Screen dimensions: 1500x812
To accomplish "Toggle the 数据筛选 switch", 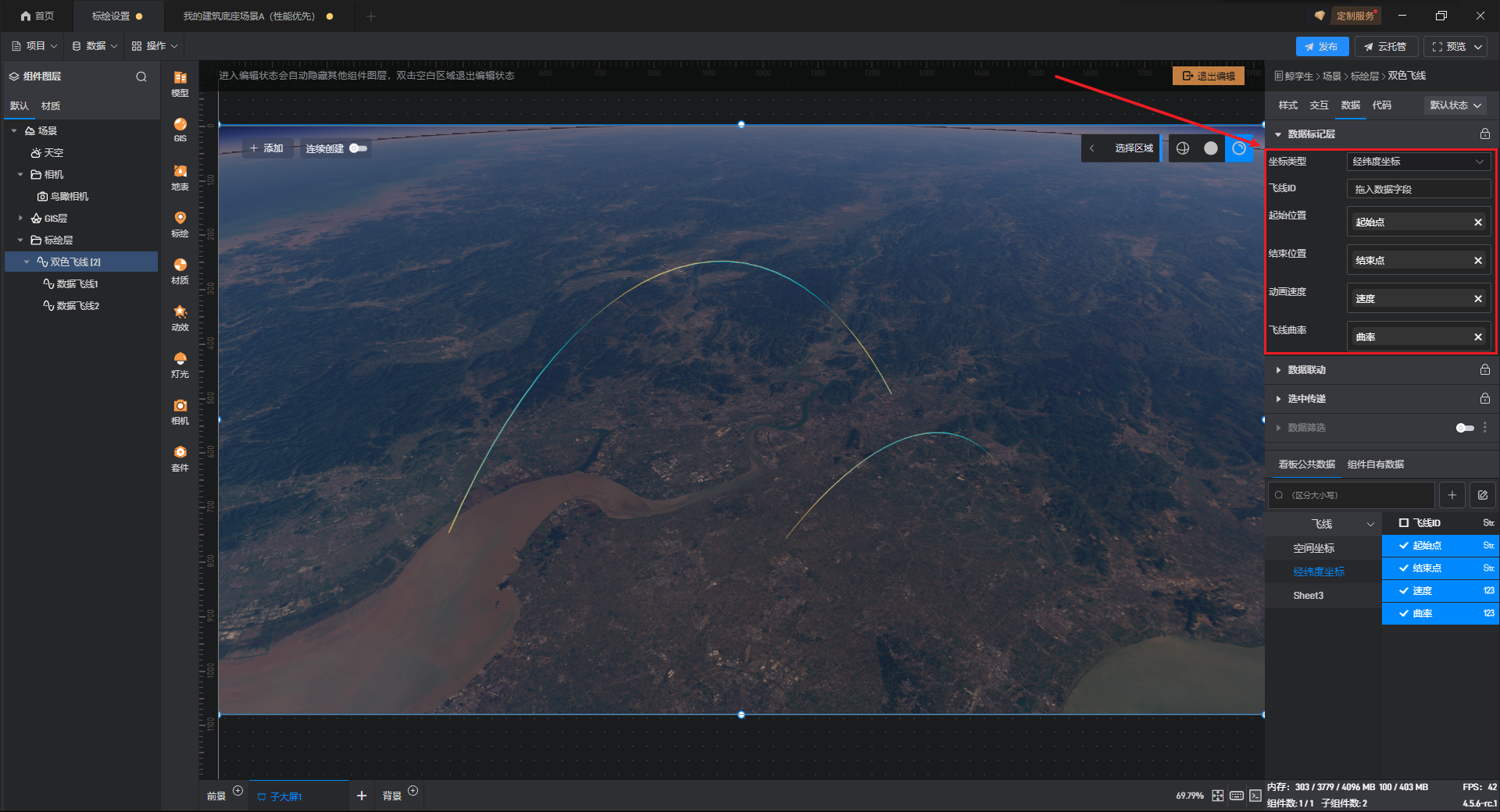I will tap(1465, 428).
